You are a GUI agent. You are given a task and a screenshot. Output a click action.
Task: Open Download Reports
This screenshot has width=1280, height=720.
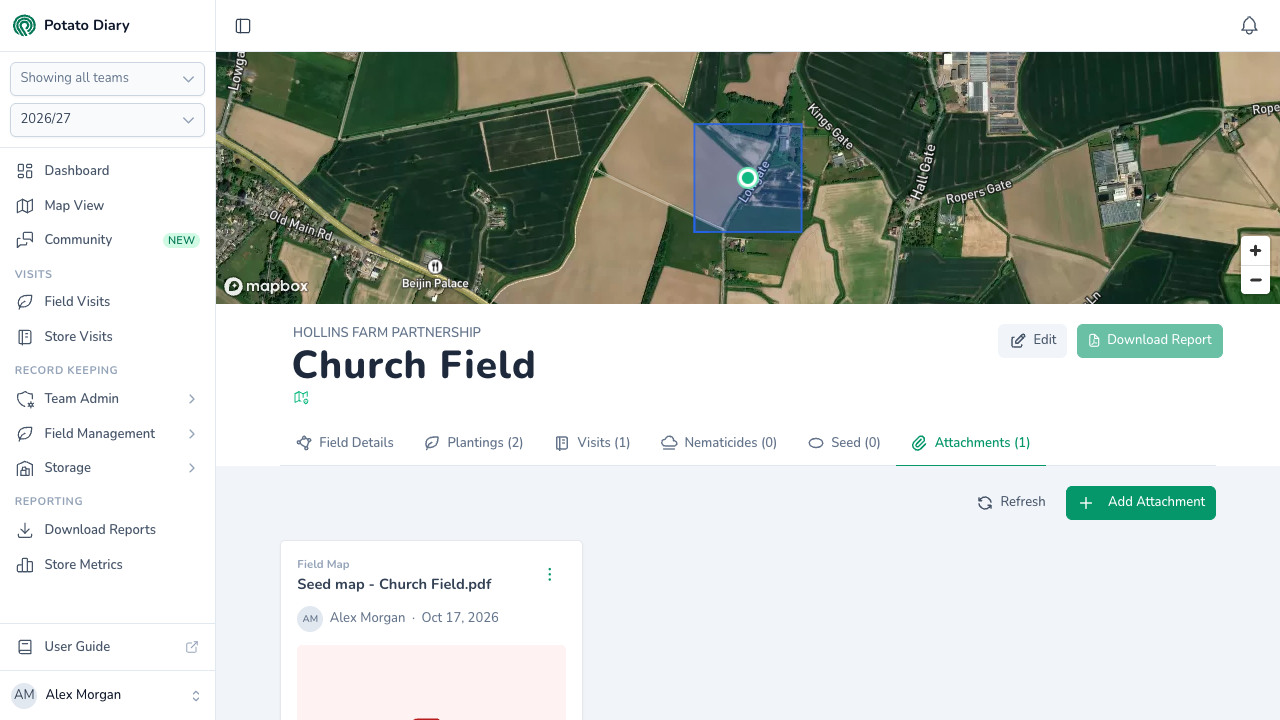pyautogui.click(x=107, y=530)
